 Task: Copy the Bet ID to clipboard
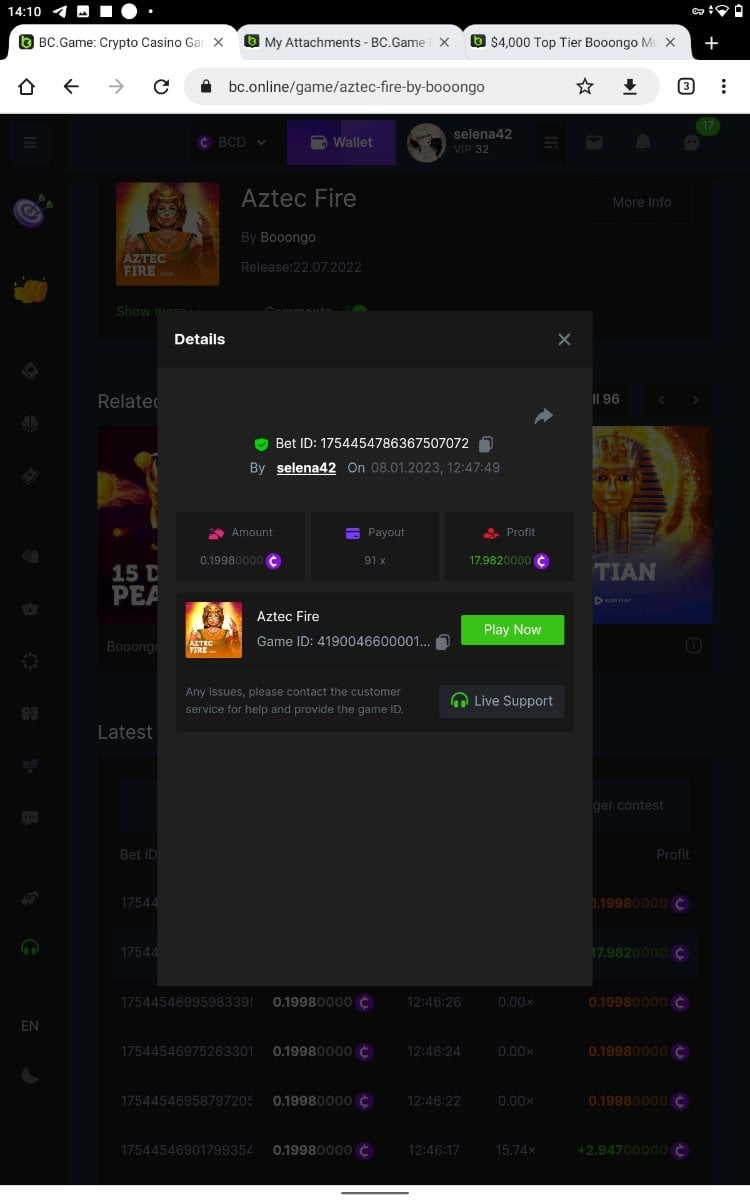click(x=486, y=444)
